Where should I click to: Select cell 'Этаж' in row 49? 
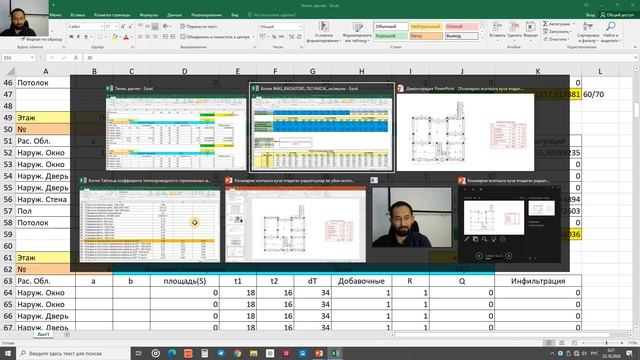[45, 118]
